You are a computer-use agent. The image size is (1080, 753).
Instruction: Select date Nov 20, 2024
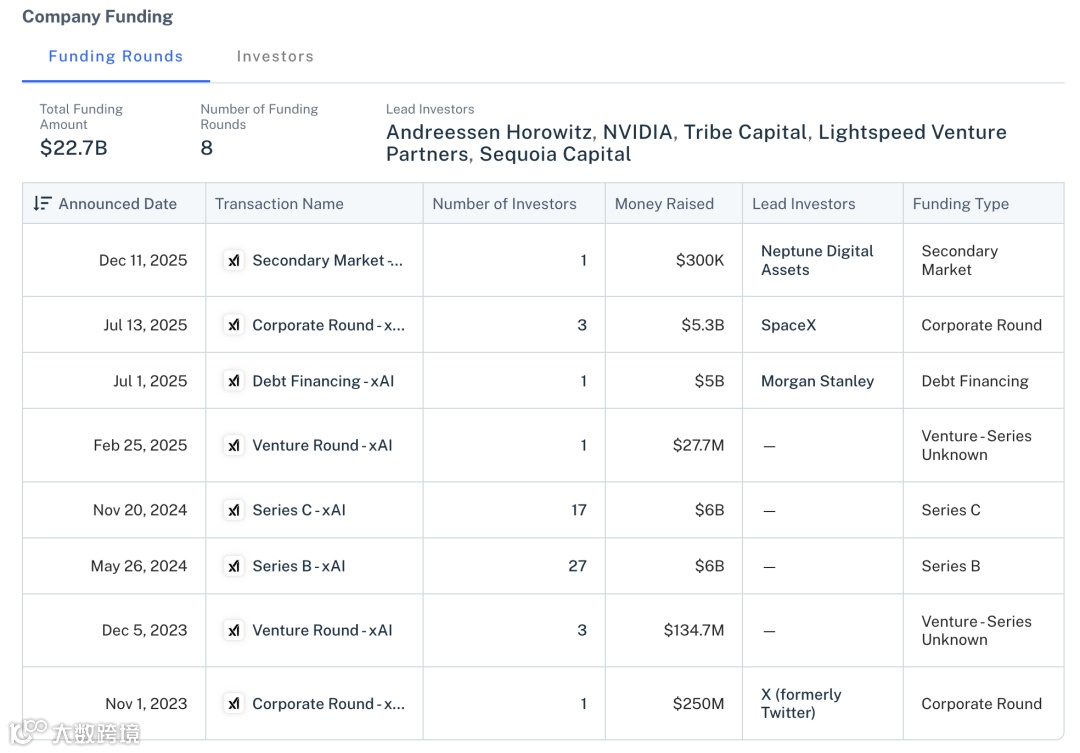(x=140, y=510)
